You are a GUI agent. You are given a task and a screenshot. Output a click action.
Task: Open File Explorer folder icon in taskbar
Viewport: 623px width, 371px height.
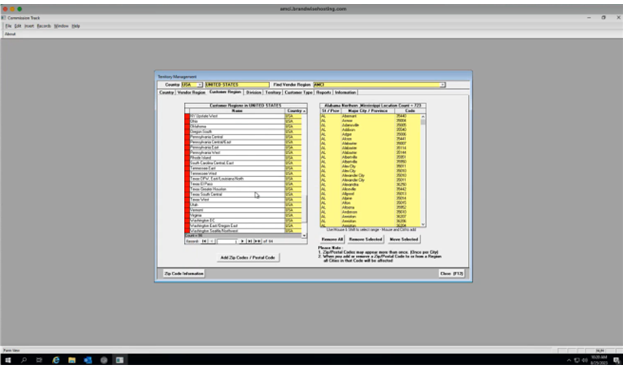pyautogui.click(x=72, y=360)
